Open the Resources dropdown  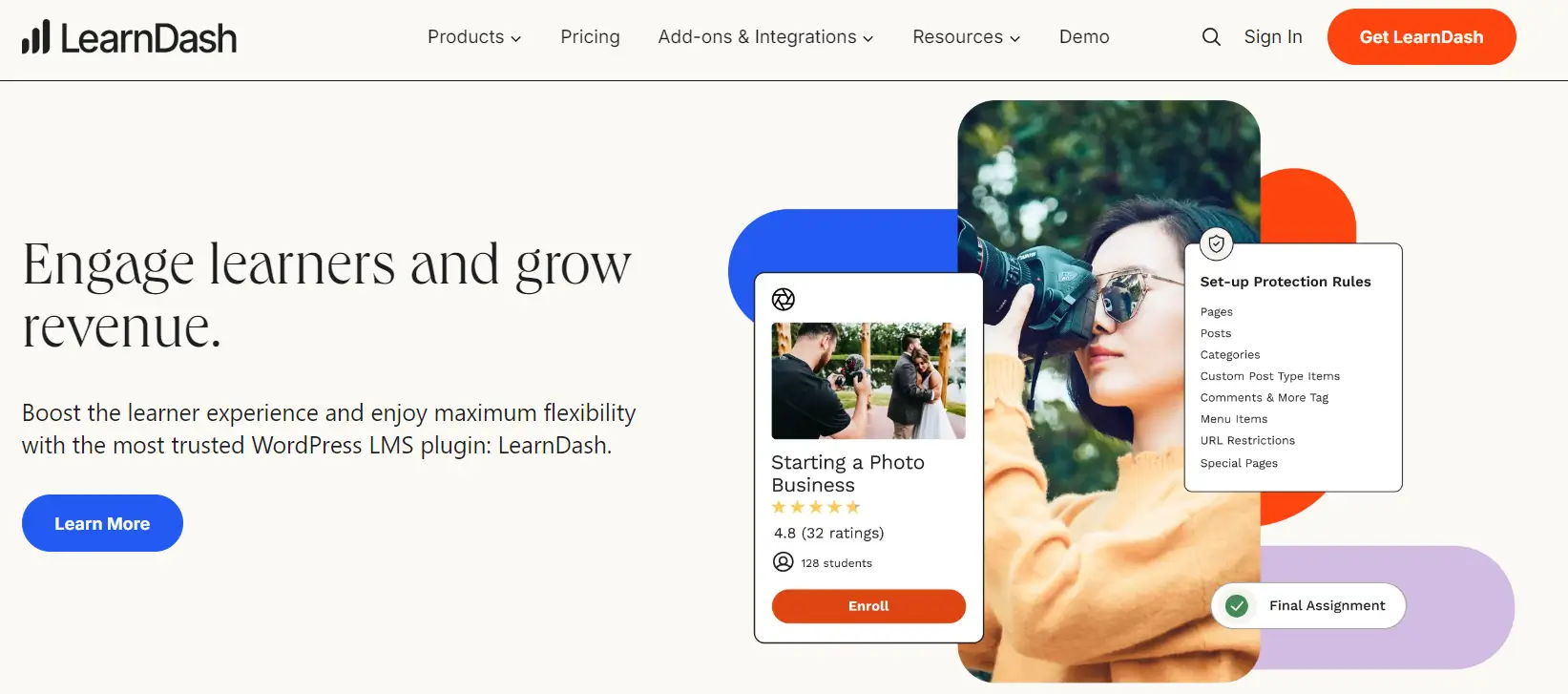(966, 37)
